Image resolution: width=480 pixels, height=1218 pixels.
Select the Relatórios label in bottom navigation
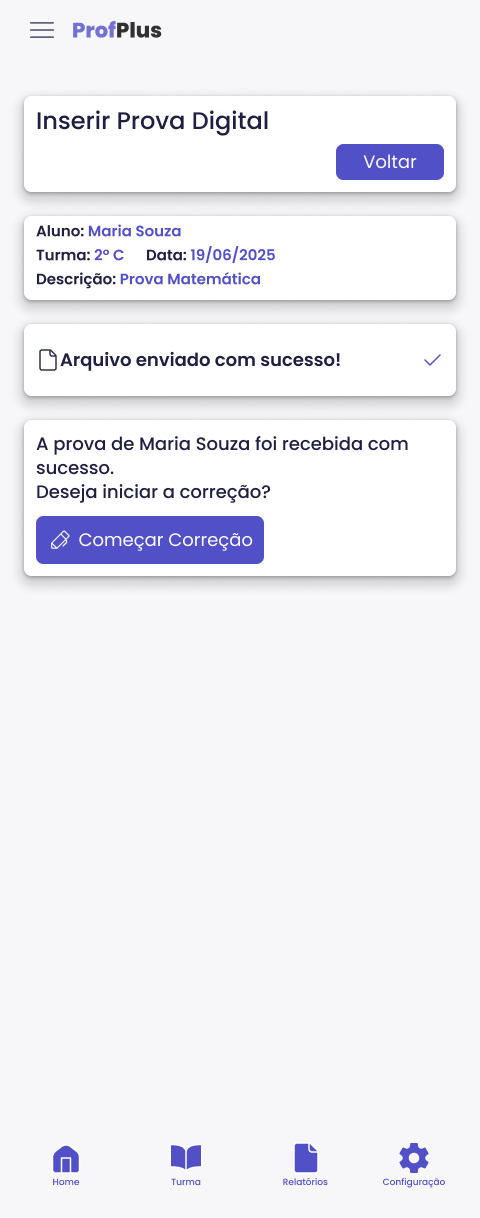click(305, 1182)
